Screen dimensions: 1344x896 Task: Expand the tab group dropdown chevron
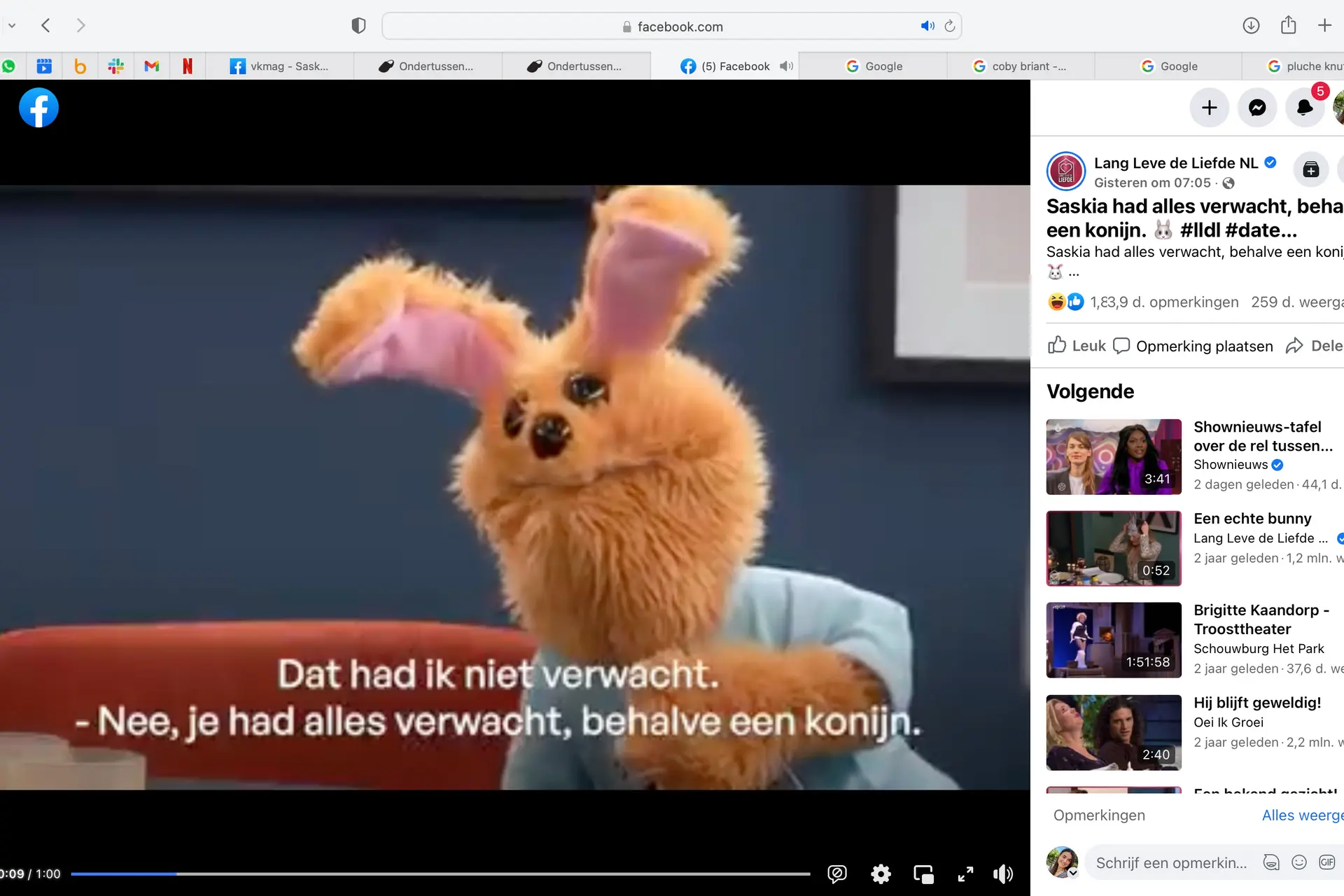click(12, 26)
